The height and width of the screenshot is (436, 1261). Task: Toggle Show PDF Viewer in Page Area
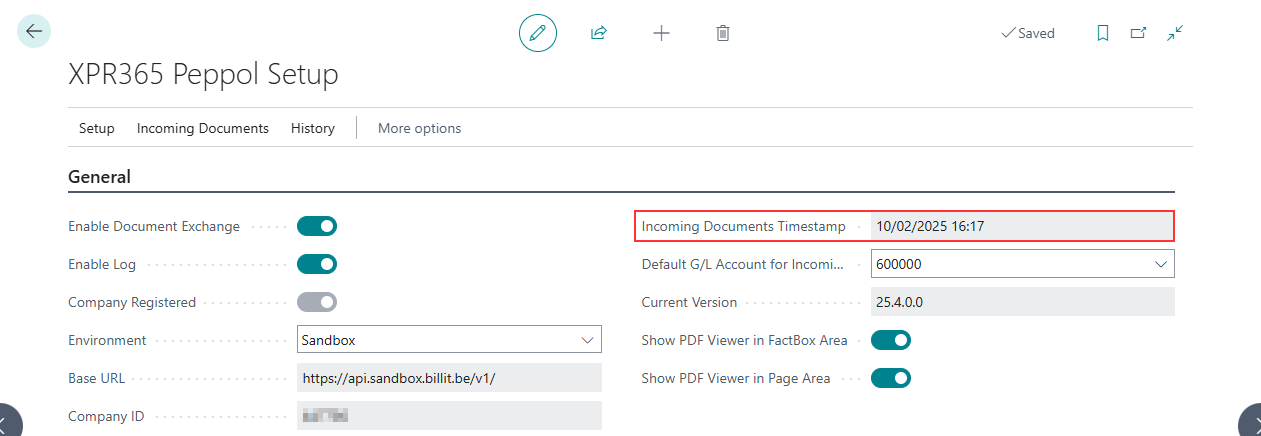tap(891, 378)
